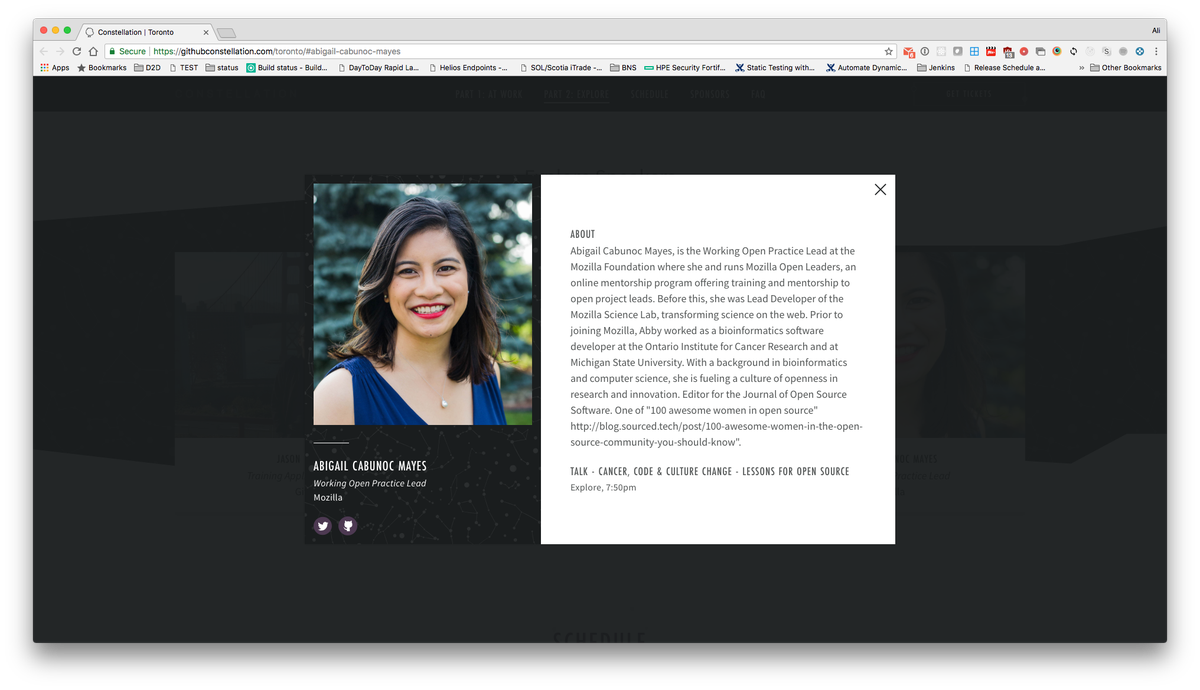The width and height of the screenshot is (1200, 690).
Task: Open the Release Schedule bookmark
Action: click(x=1004, y=68)
